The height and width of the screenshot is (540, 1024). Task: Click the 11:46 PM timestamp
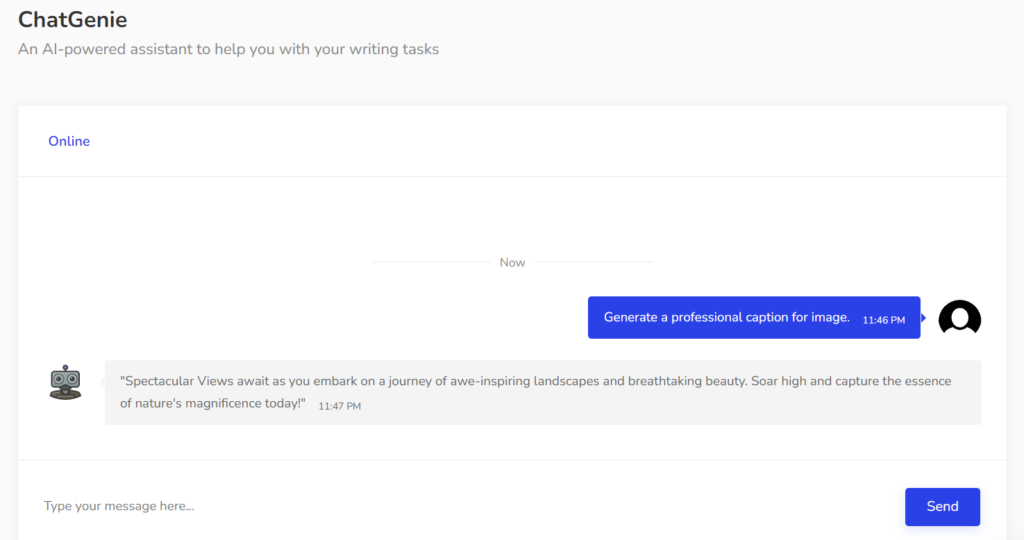click(x=883, y=320)
